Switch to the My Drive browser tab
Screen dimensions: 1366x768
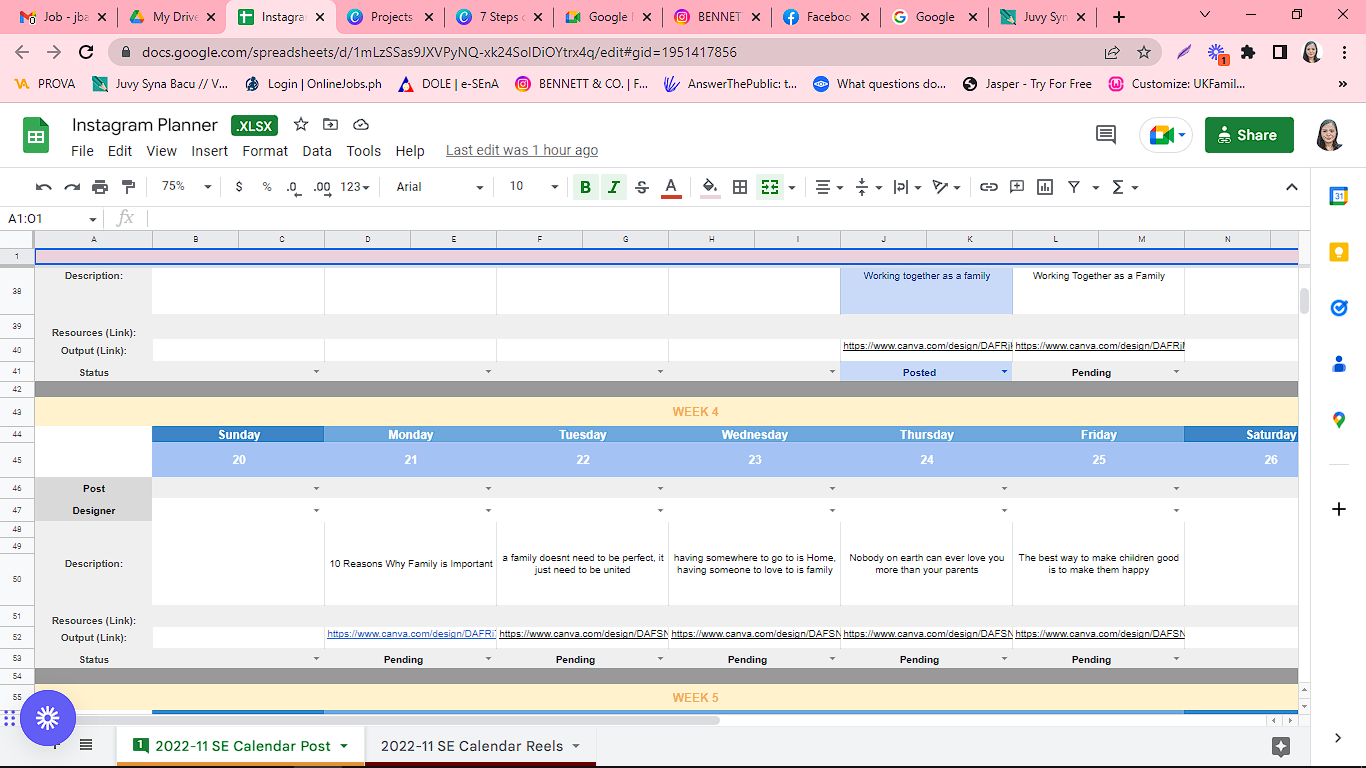point(176,17)
